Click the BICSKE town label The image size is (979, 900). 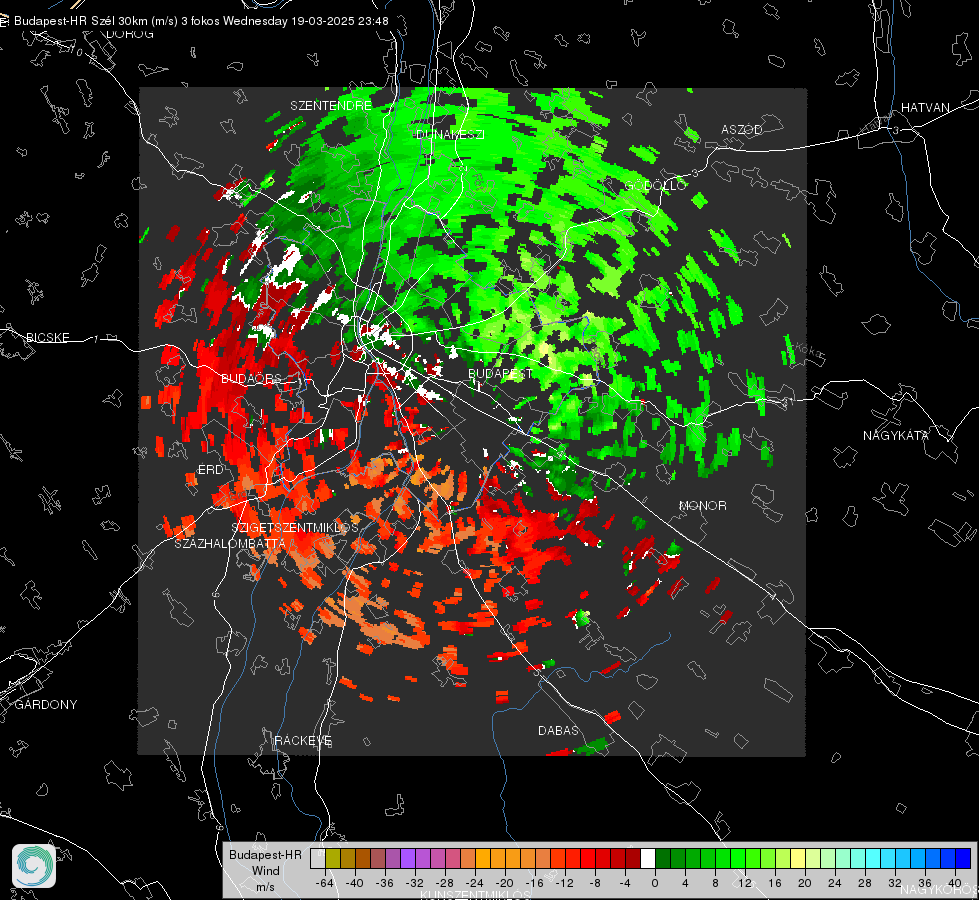[47, 337]
